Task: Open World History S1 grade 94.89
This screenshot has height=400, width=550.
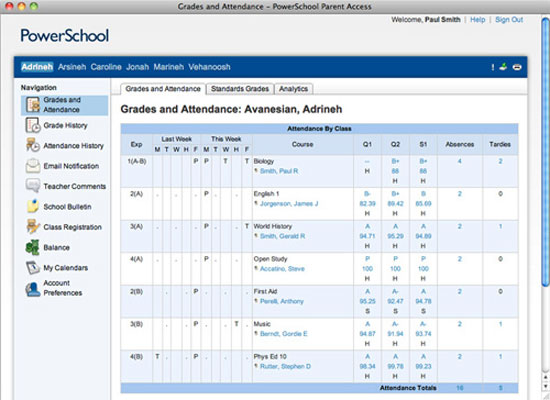Action: (423, 236)
